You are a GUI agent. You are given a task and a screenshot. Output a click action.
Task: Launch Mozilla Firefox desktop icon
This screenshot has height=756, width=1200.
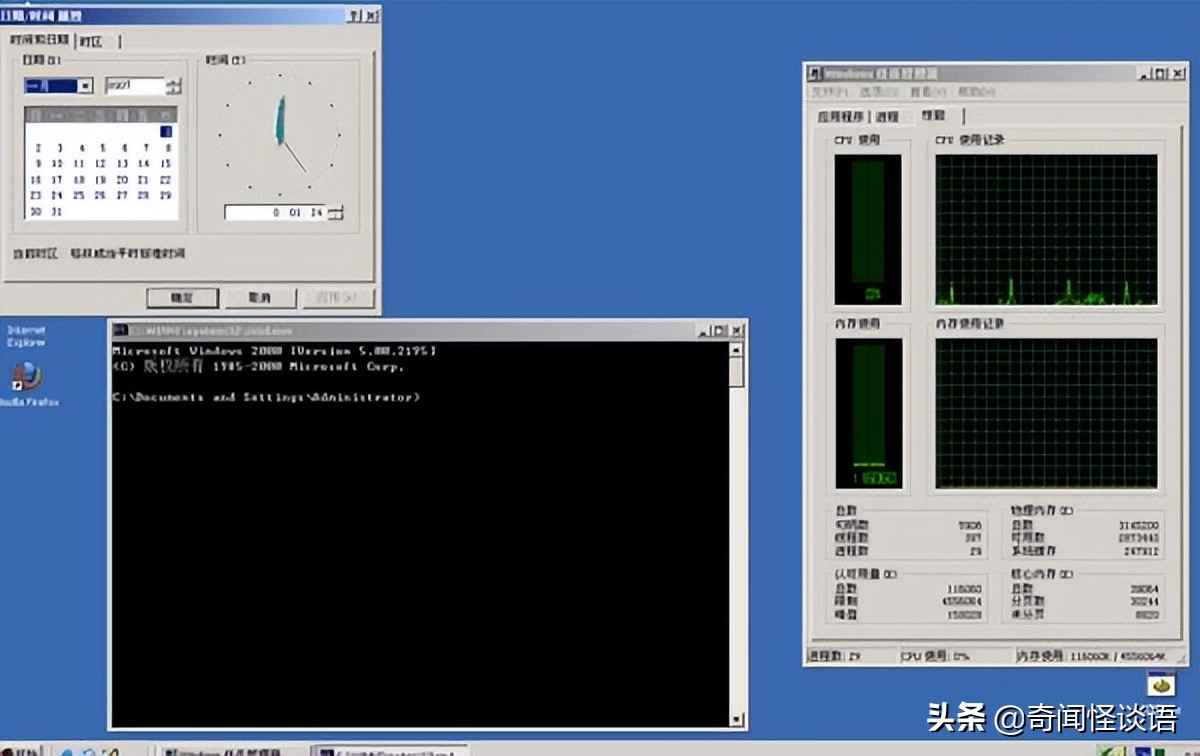point(26,378)
